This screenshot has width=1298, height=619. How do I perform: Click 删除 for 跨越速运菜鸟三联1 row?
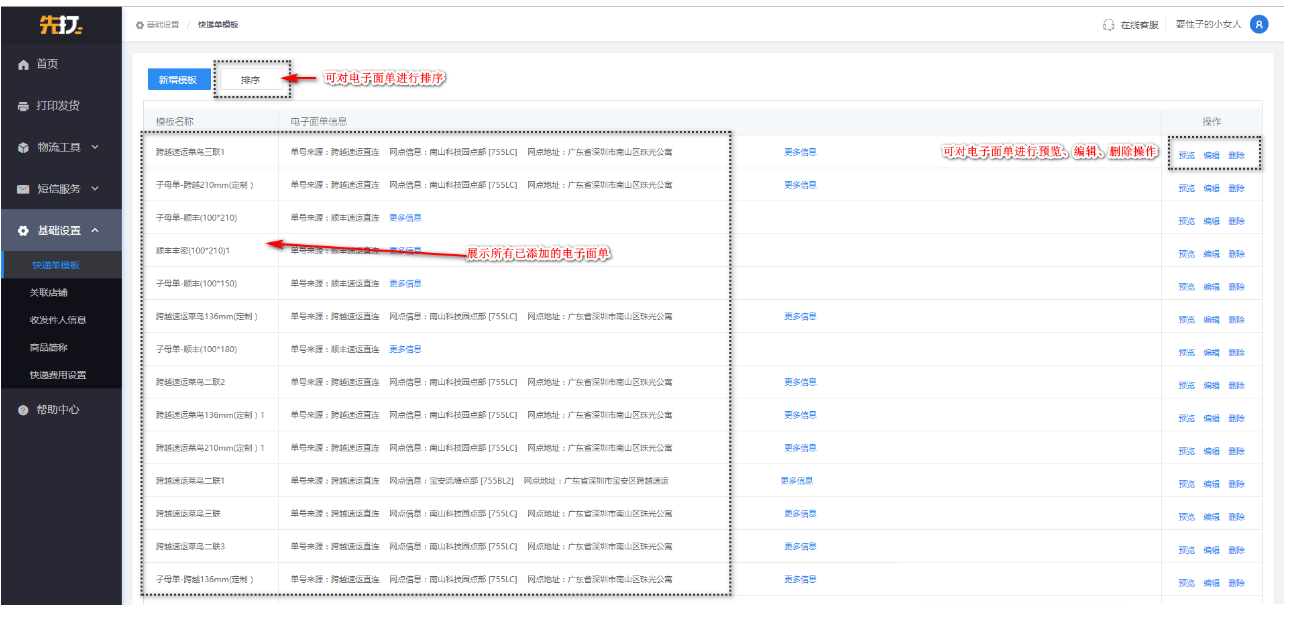pyautogui.click(x=1237, y=156)
